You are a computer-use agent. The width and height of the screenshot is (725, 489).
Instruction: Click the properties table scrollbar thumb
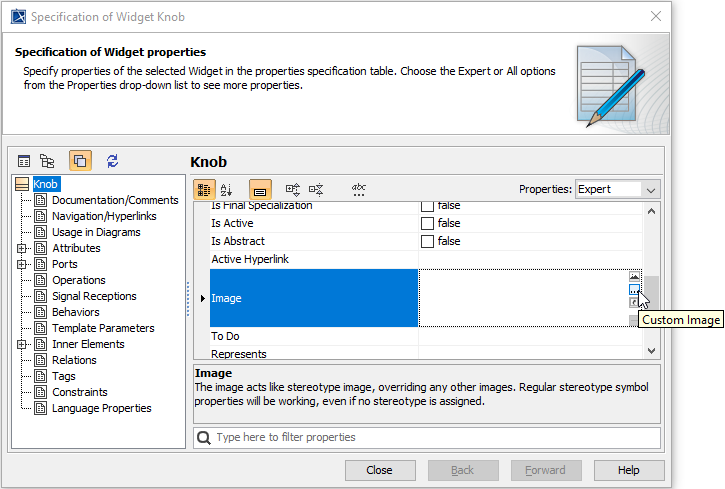(x=651, y=292)
